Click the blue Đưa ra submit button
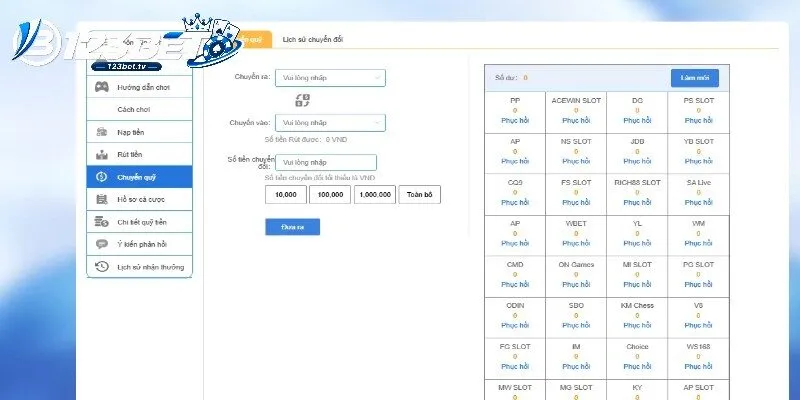 click(x=292, y=227)
